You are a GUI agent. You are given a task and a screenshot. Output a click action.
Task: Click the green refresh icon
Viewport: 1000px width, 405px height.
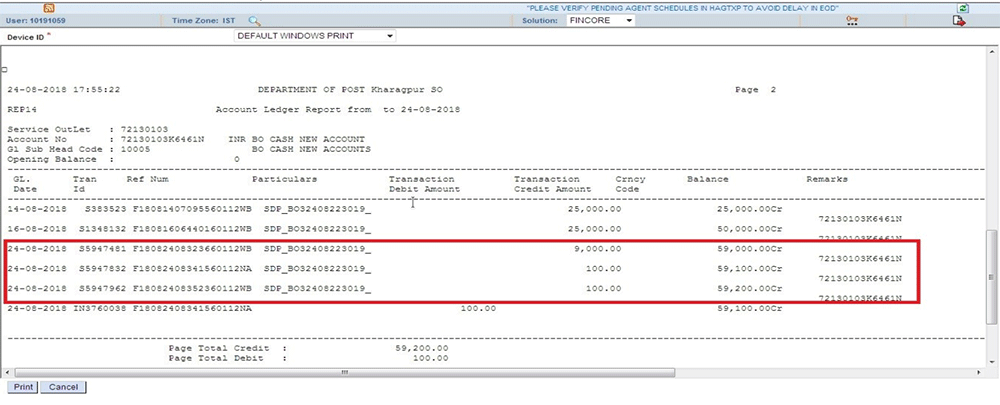point(963,7)
